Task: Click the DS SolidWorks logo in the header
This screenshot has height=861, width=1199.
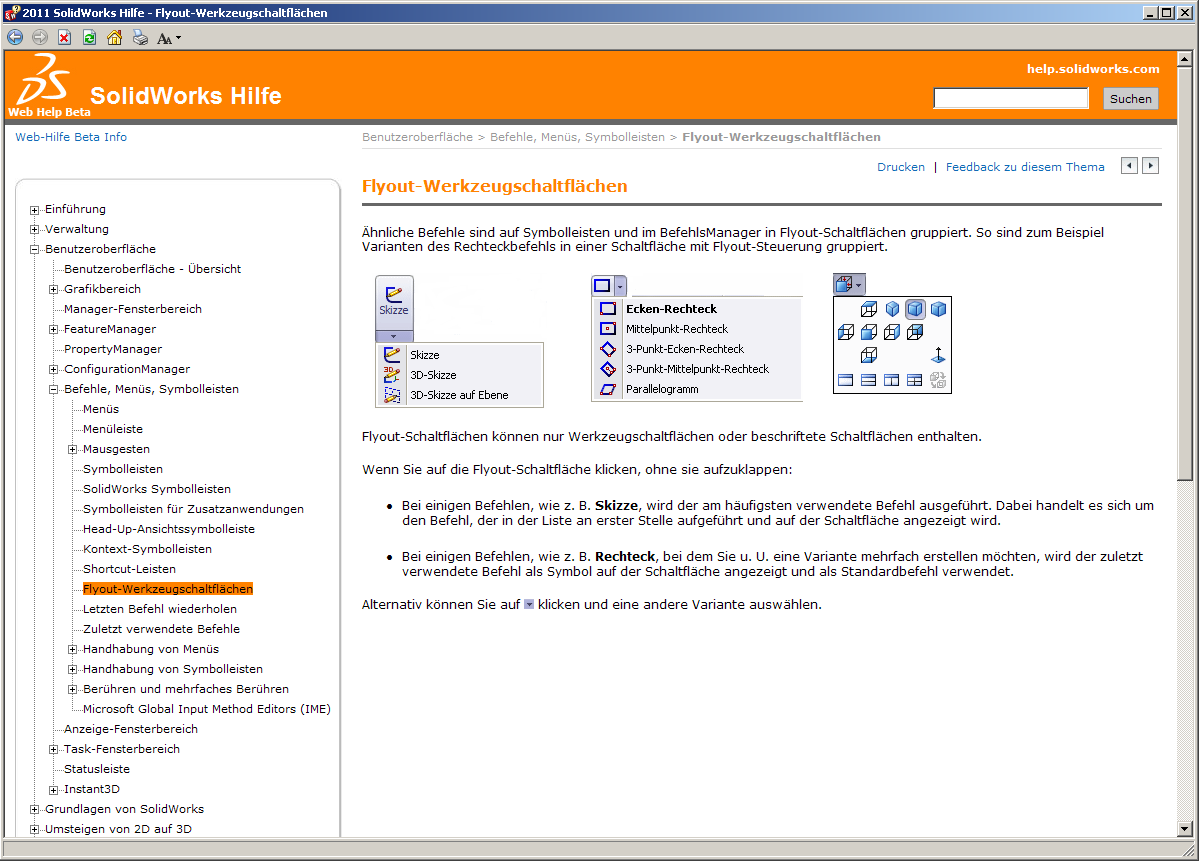Action: 44,80
